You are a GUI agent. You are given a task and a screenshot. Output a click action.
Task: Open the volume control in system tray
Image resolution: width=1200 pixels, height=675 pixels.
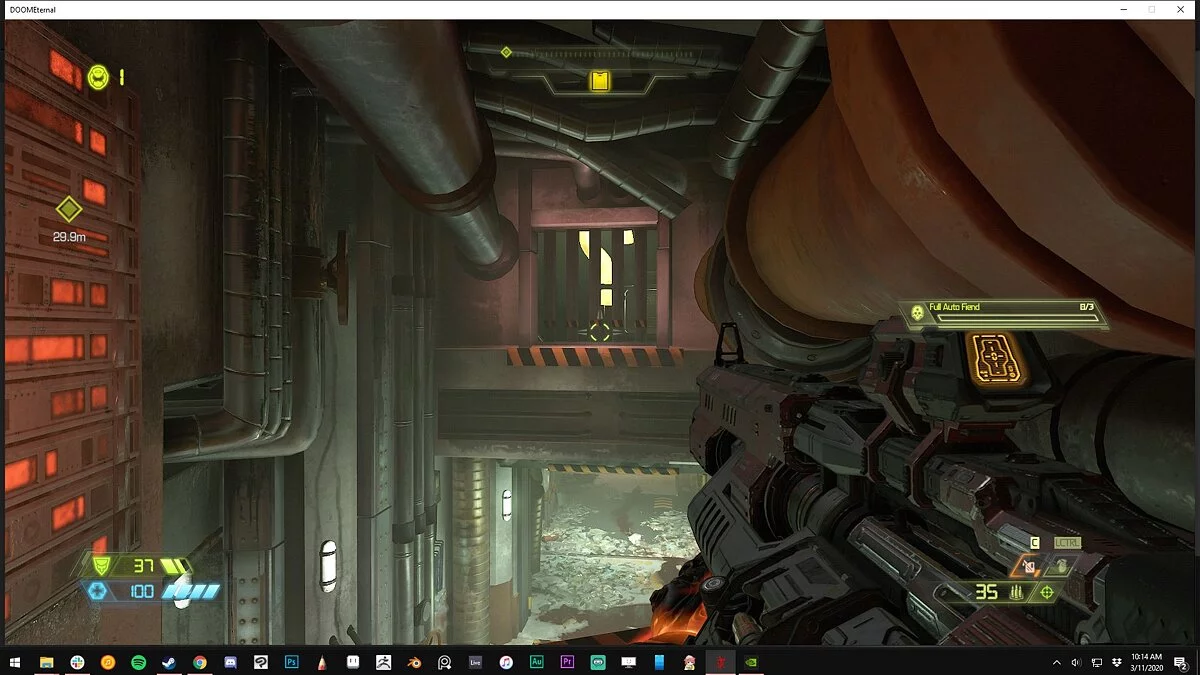(x=1076, y=662)
